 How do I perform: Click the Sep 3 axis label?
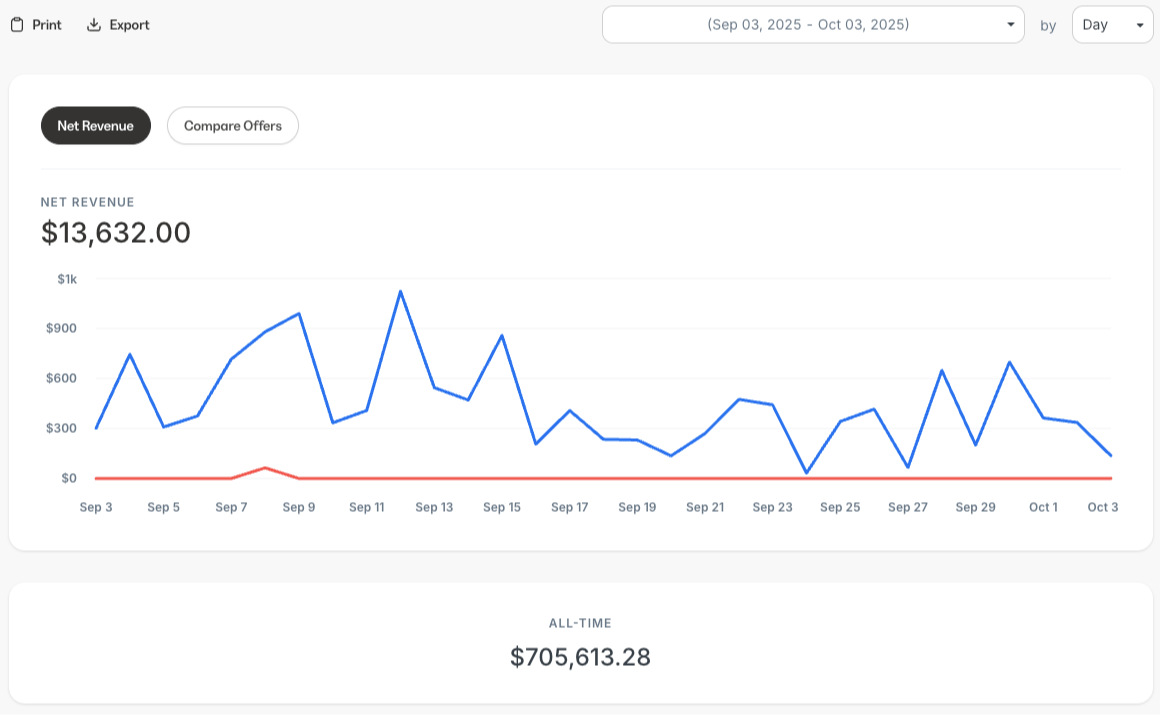(x=96, y=507)
